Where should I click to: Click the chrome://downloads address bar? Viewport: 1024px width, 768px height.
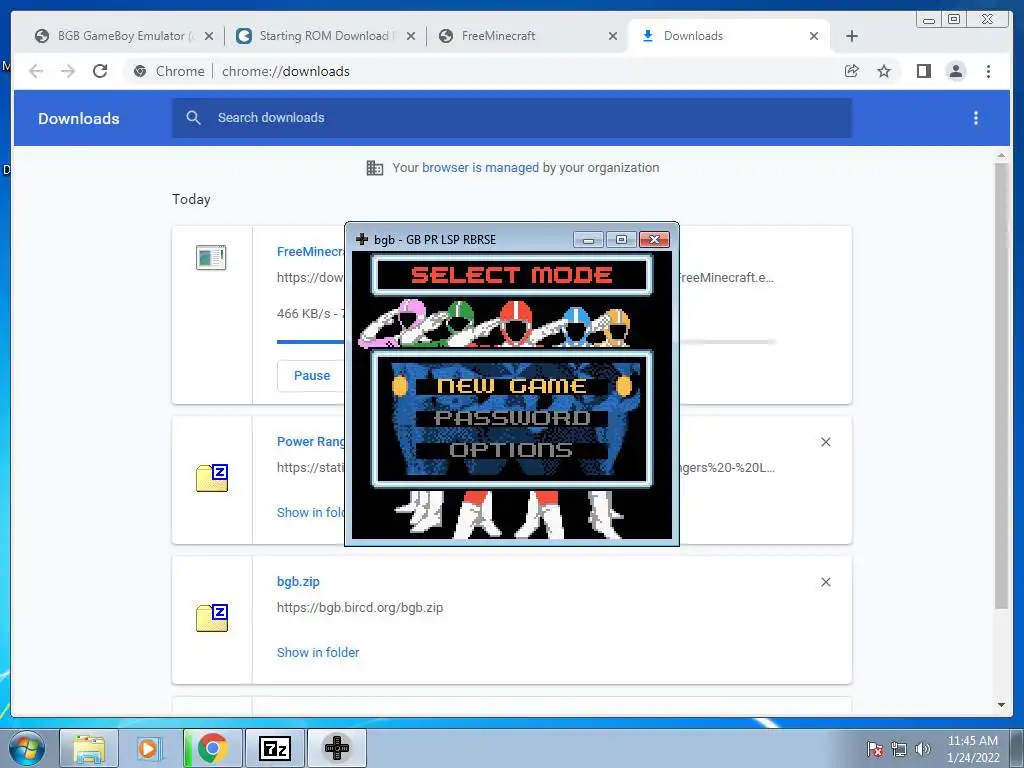482,71
